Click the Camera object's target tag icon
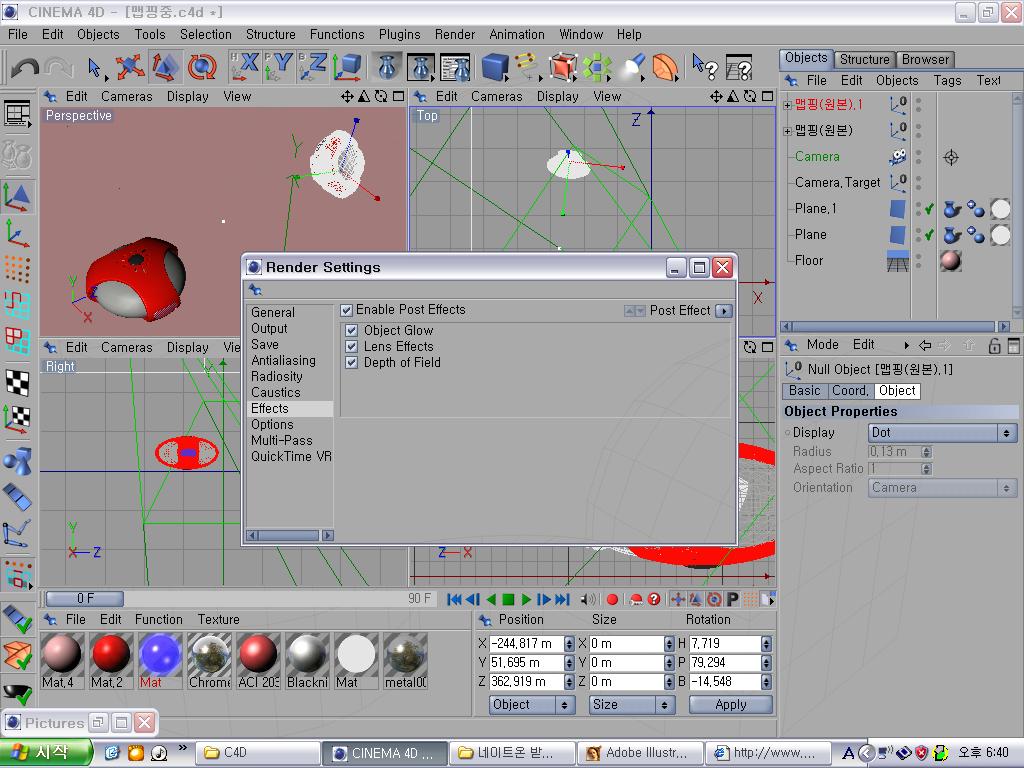 (951, 157)
